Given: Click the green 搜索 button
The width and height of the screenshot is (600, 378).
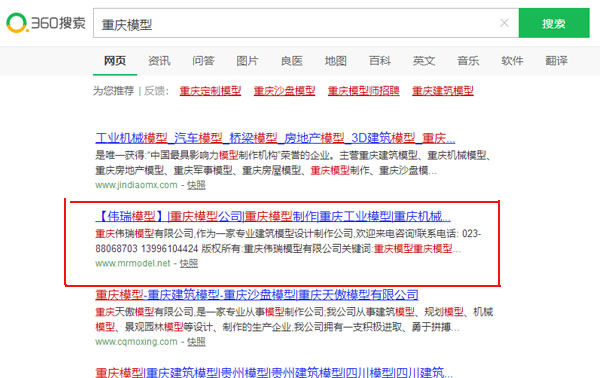Looking at the screenshot, I should click(554, 23).
